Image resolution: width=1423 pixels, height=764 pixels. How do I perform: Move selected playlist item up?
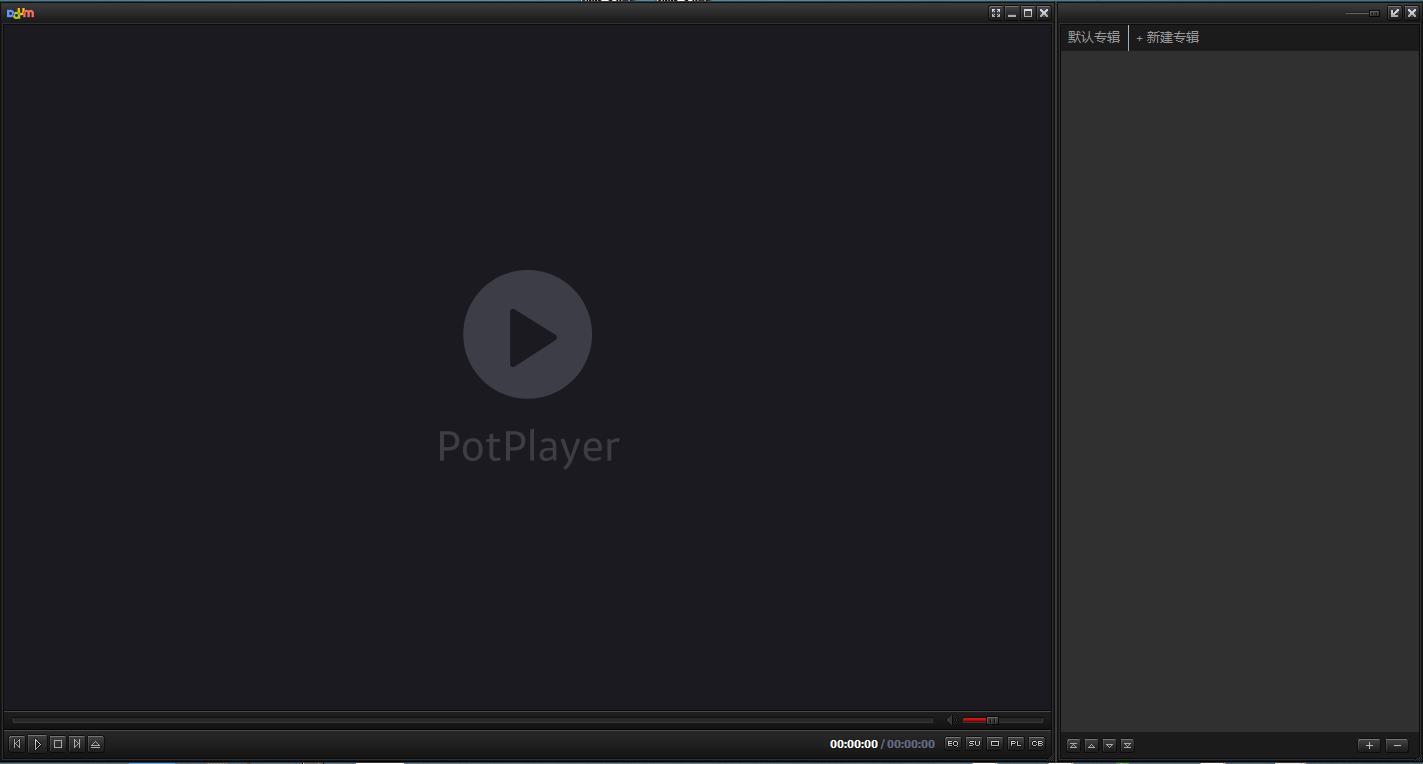[1091, 745]
